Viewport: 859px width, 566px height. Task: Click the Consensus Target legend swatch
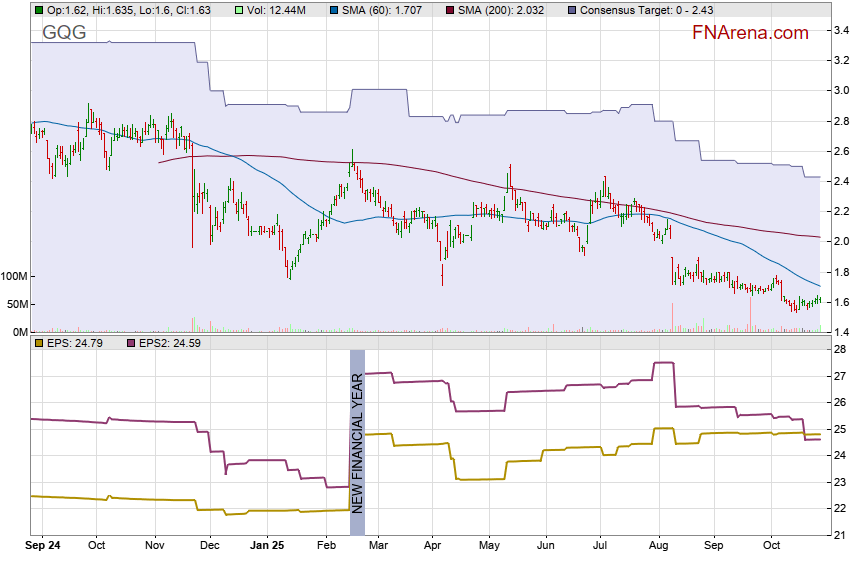(573, 10)
